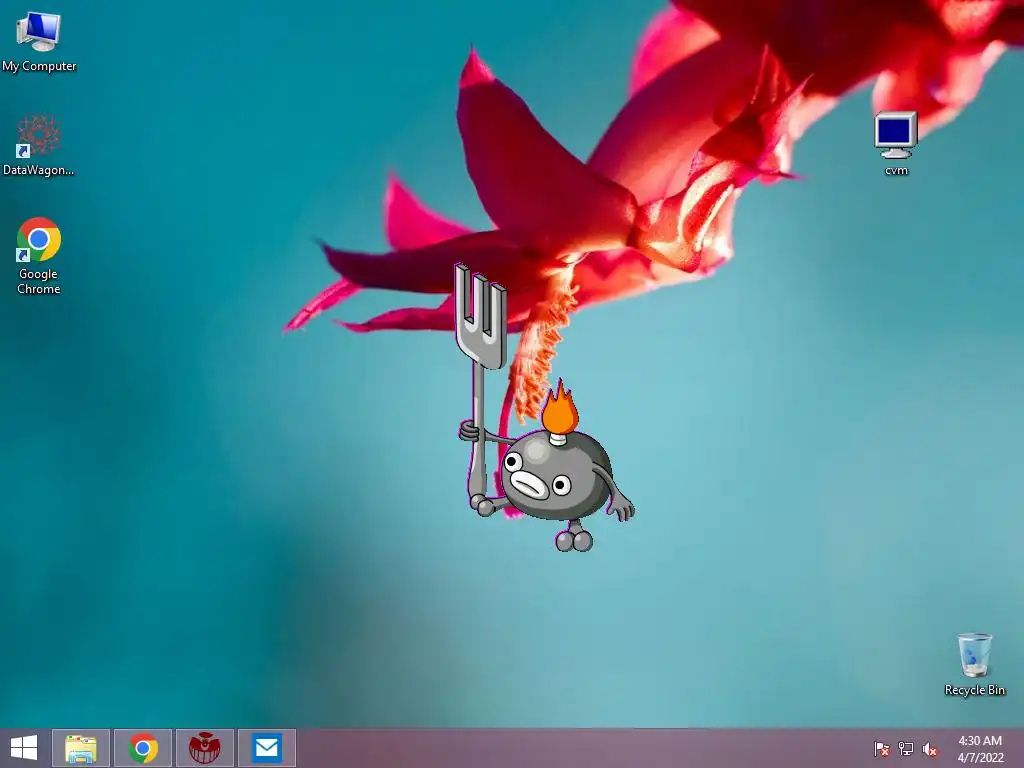Viewport: 1024px width, 768px height.
Task: Open the Action Center flag icon
Action: [882, 748]
